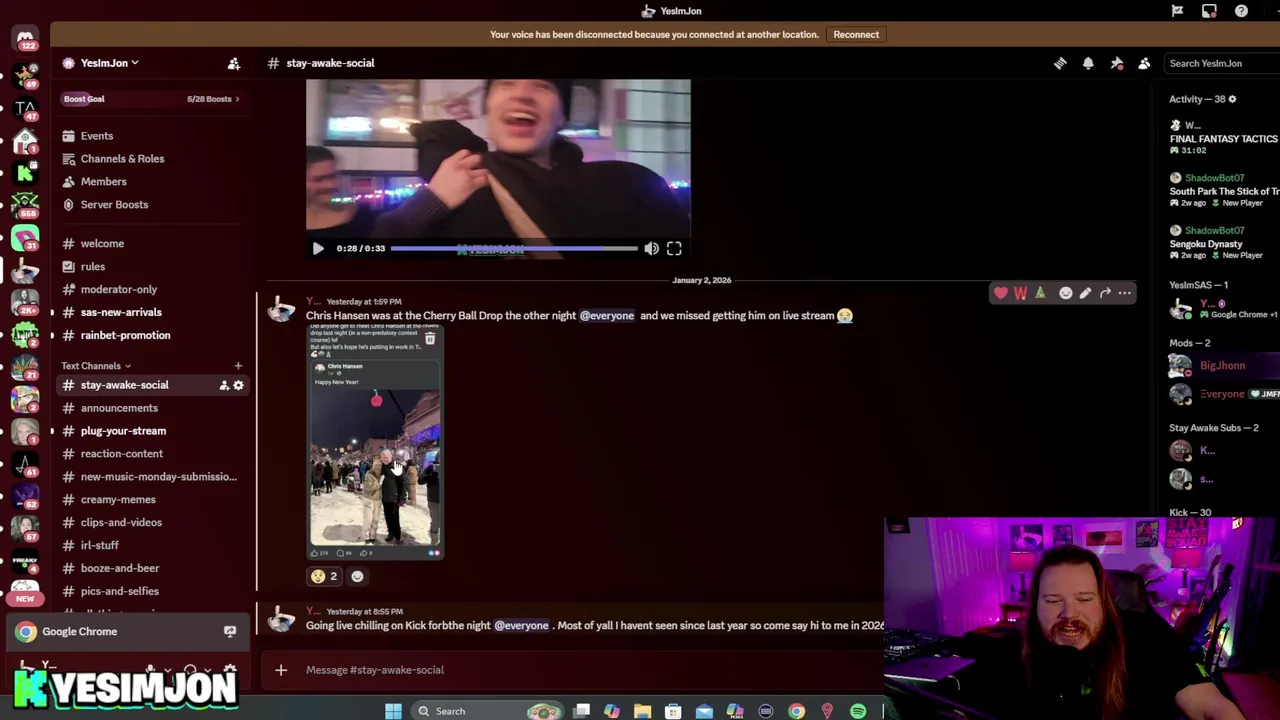Open the announcements channel
This screenshot has height=720, width=1280.
tap(119, 408)
